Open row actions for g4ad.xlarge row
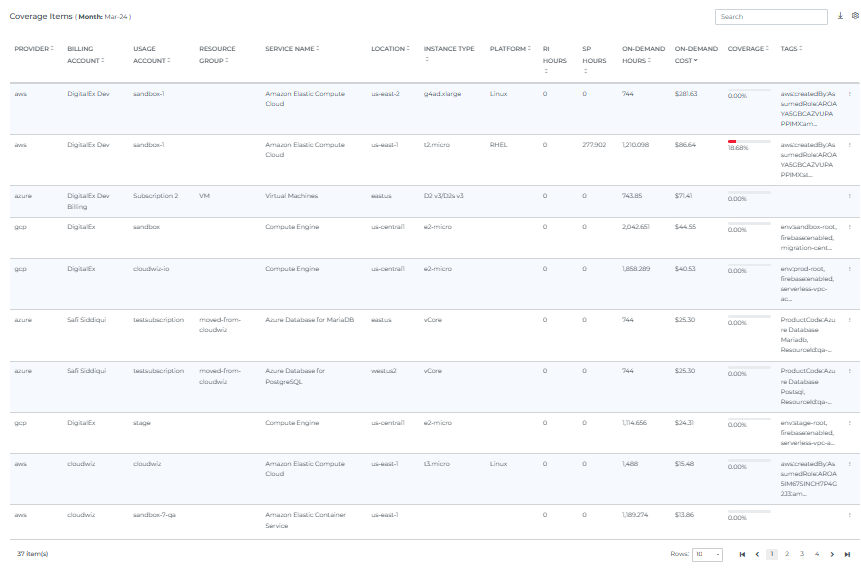Screen dimensions: 861x571 click(x=849, y=94)
